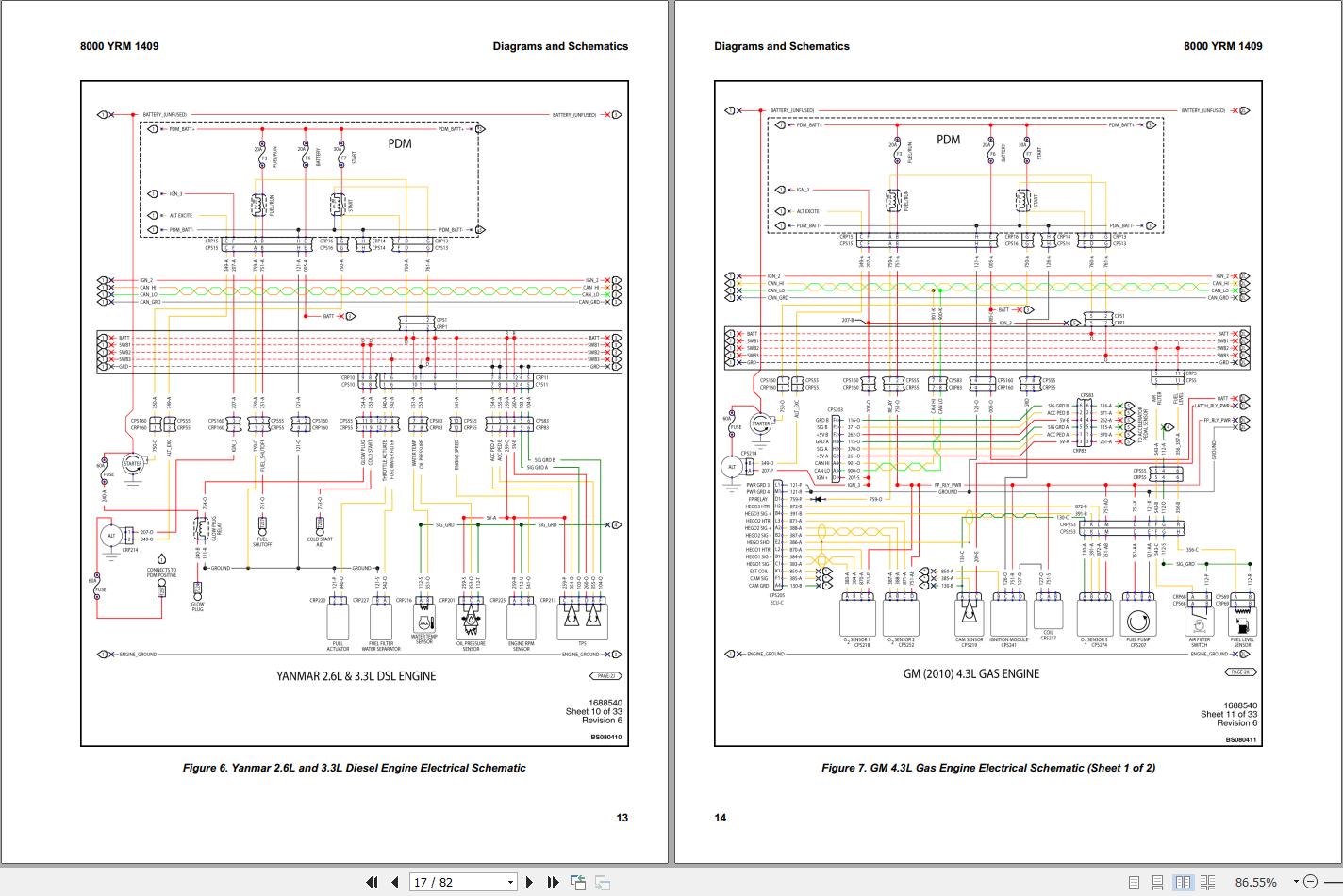The image size is (1343, 896).
Task: Click page number 13 on left page
Action: click(622, 818)
